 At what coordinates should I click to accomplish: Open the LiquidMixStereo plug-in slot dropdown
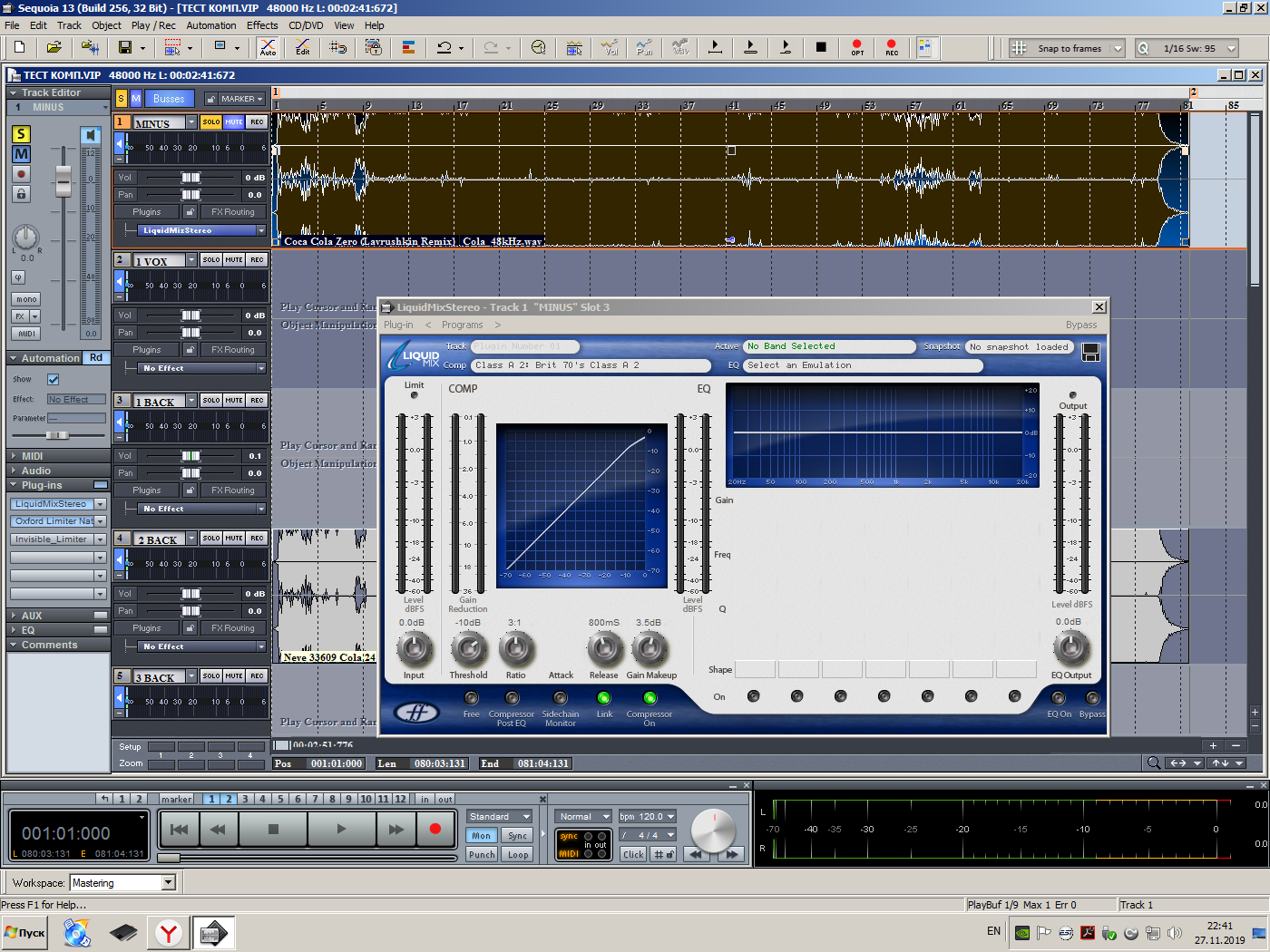pyautogui.click(x=100, y=504)
